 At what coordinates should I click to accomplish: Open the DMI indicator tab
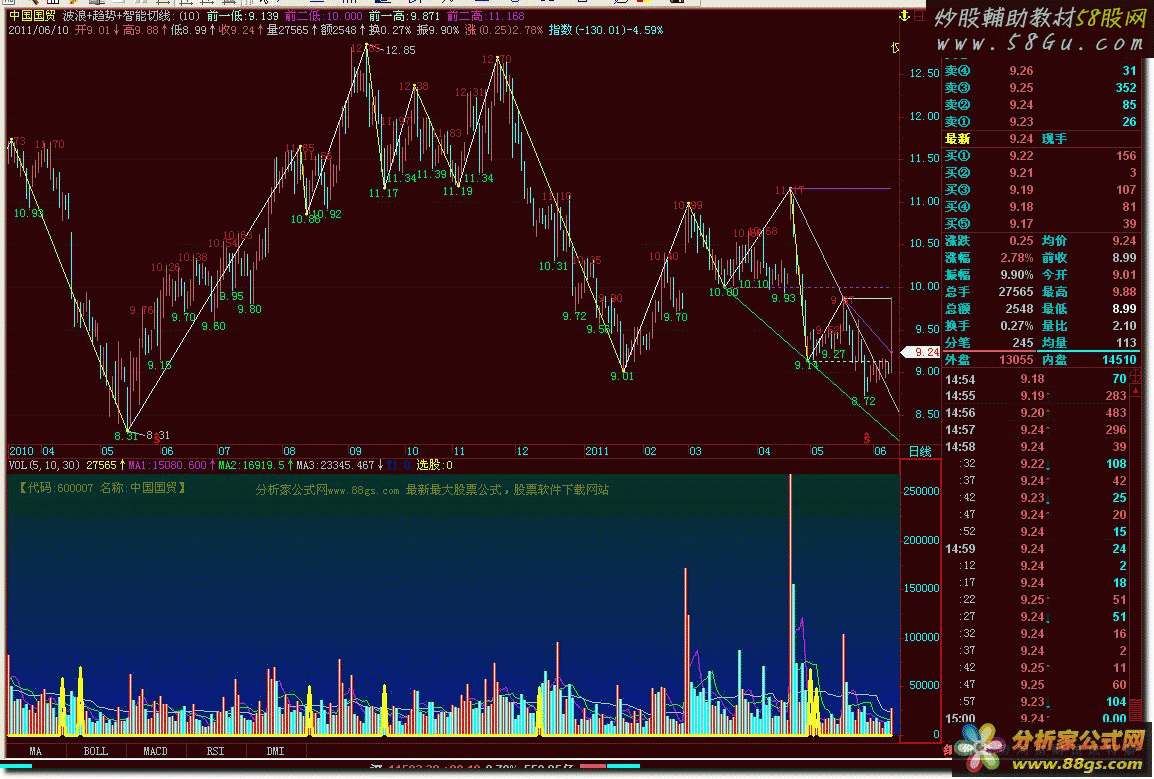pyautogui.click(x=275, y=751)
